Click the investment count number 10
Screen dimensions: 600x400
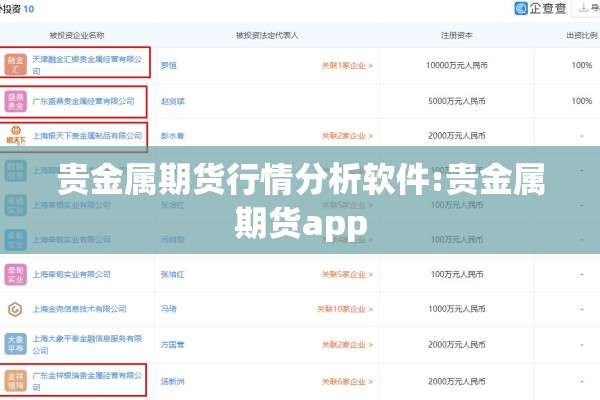[29, 9]
